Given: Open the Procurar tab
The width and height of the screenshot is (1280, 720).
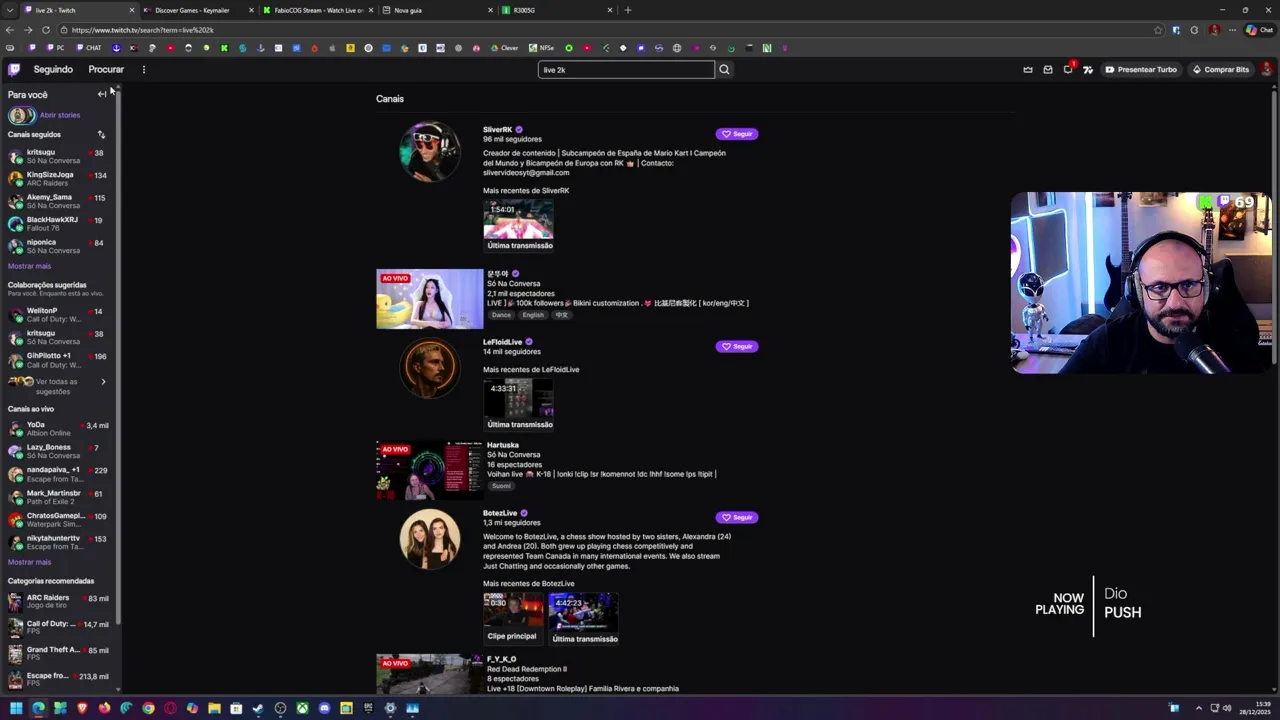Looking at the screenshot, I should pos(106,69).
